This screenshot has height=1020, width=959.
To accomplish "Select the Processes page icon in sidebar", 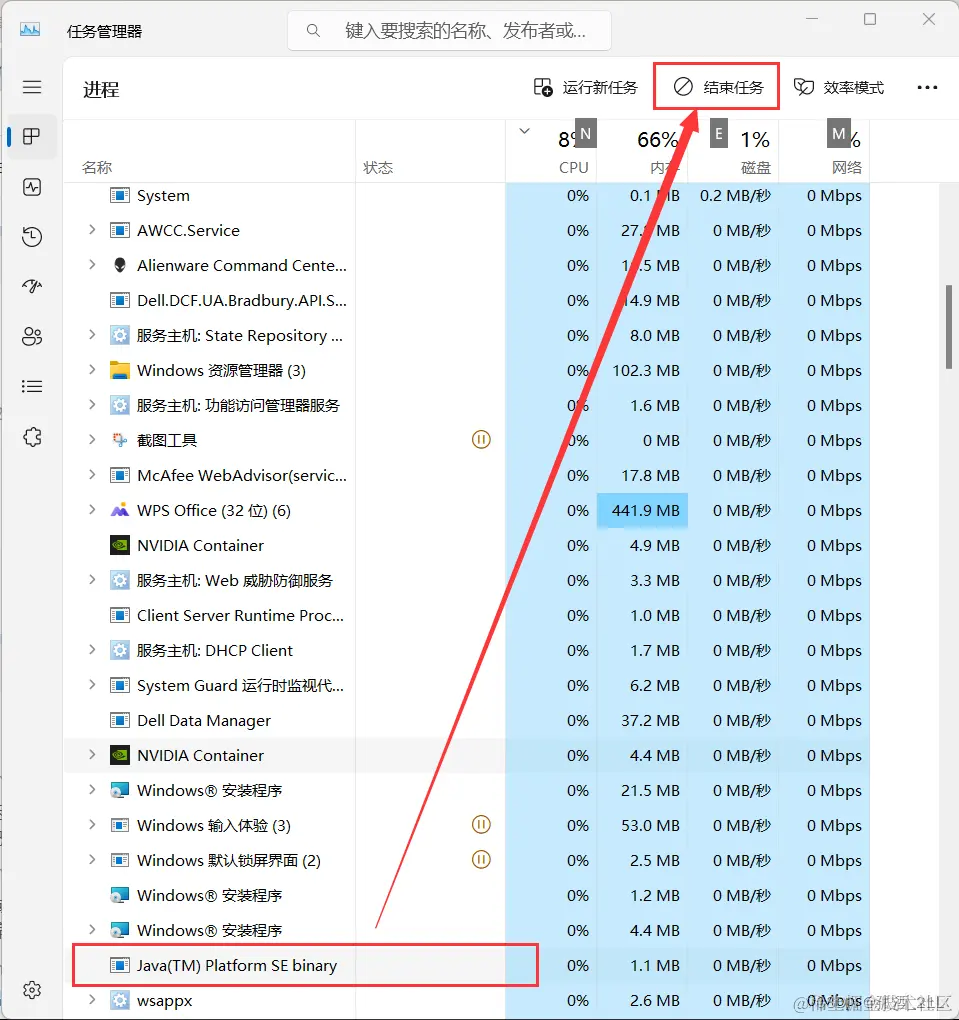I will click(32, 137).
